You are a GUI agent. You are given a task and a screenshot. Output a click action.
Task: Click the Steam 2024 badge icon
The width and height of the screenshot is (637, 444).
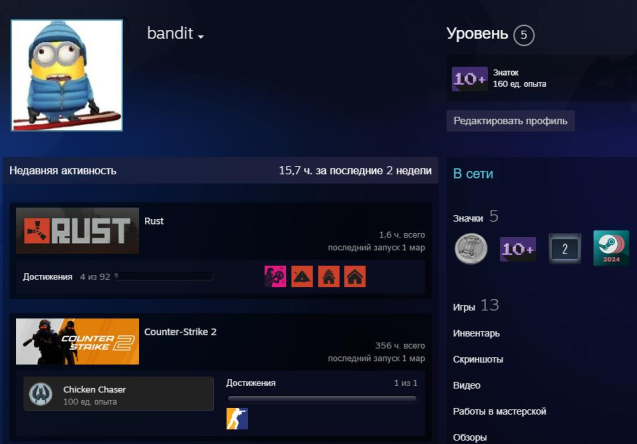click(x=611, y=248)
